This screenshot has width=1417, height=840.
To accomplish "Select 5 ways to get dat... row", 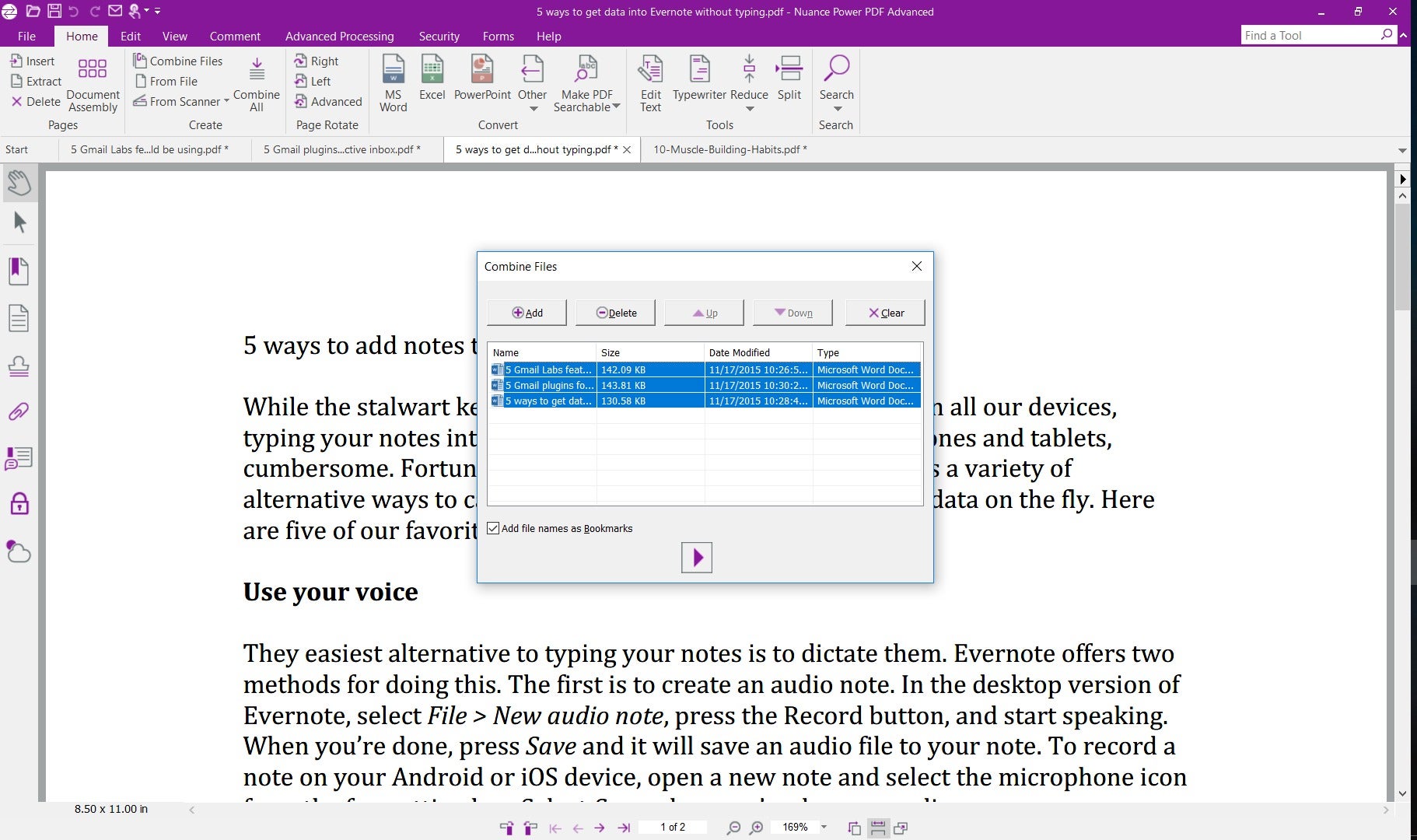I will [x=705, y=401].
